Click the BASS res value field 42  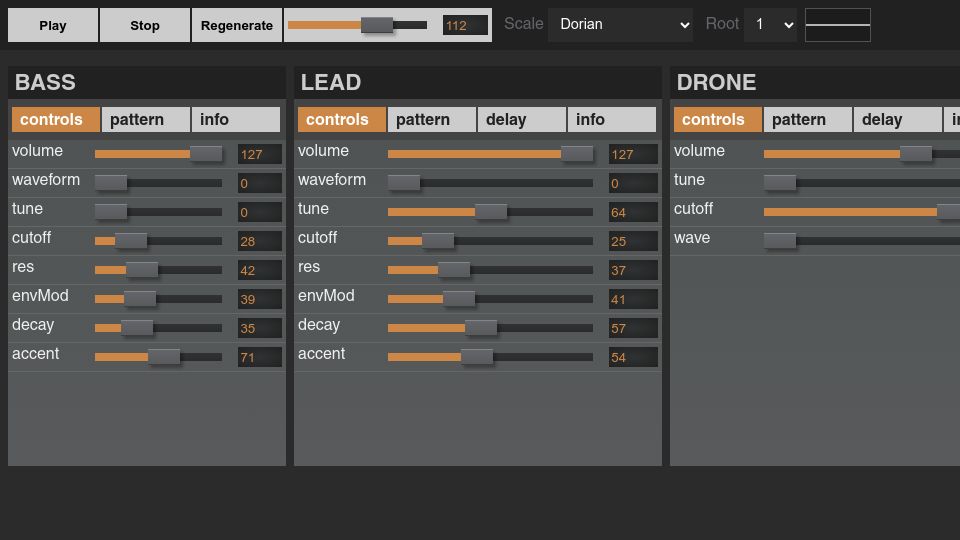tap(260, 270)
